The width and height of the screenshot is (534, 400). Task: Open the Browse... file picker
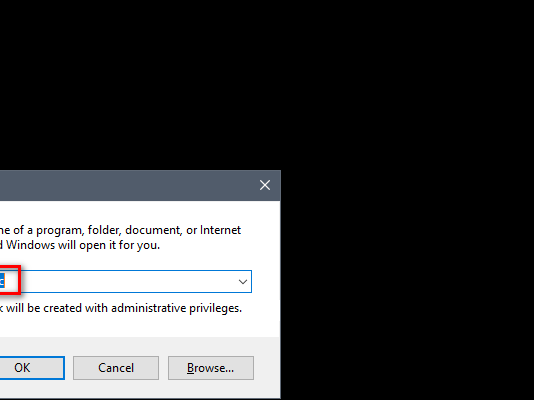coord(211,368)
